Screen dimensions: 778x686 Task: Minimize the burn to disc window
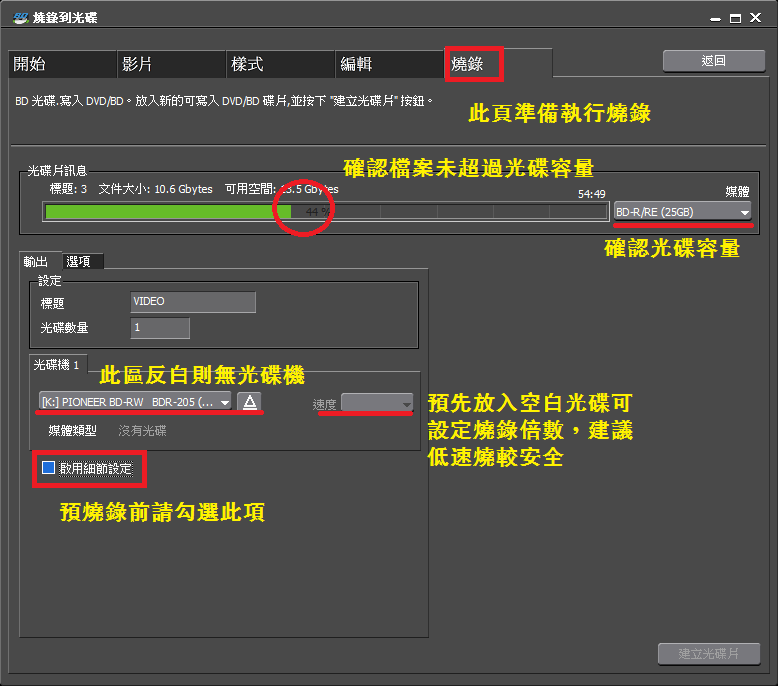pos(714,18)
